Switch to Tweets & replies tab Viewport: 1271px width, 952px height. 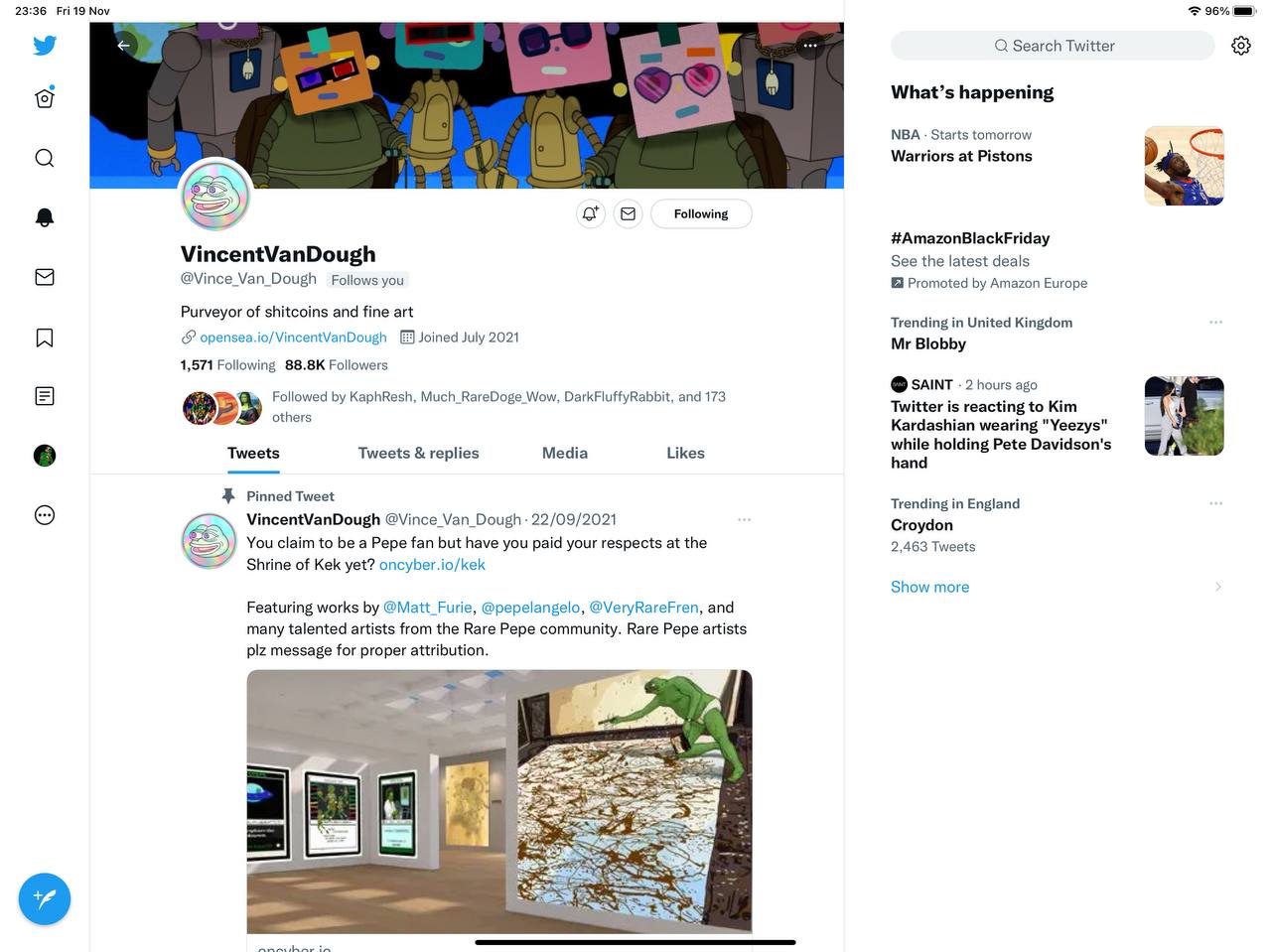418,453
